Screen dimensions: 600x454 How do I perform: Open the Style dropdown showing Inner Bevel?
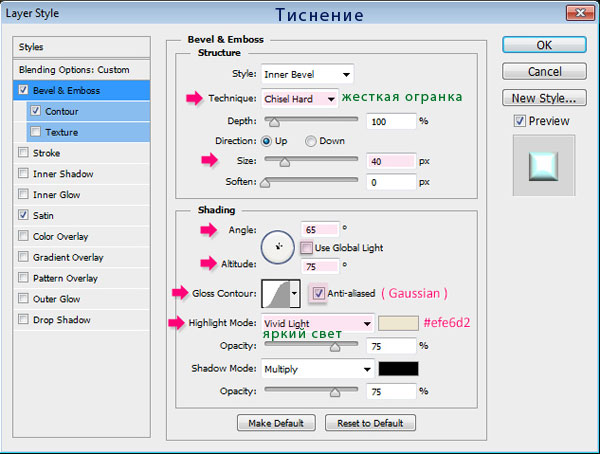click(307, 74)
